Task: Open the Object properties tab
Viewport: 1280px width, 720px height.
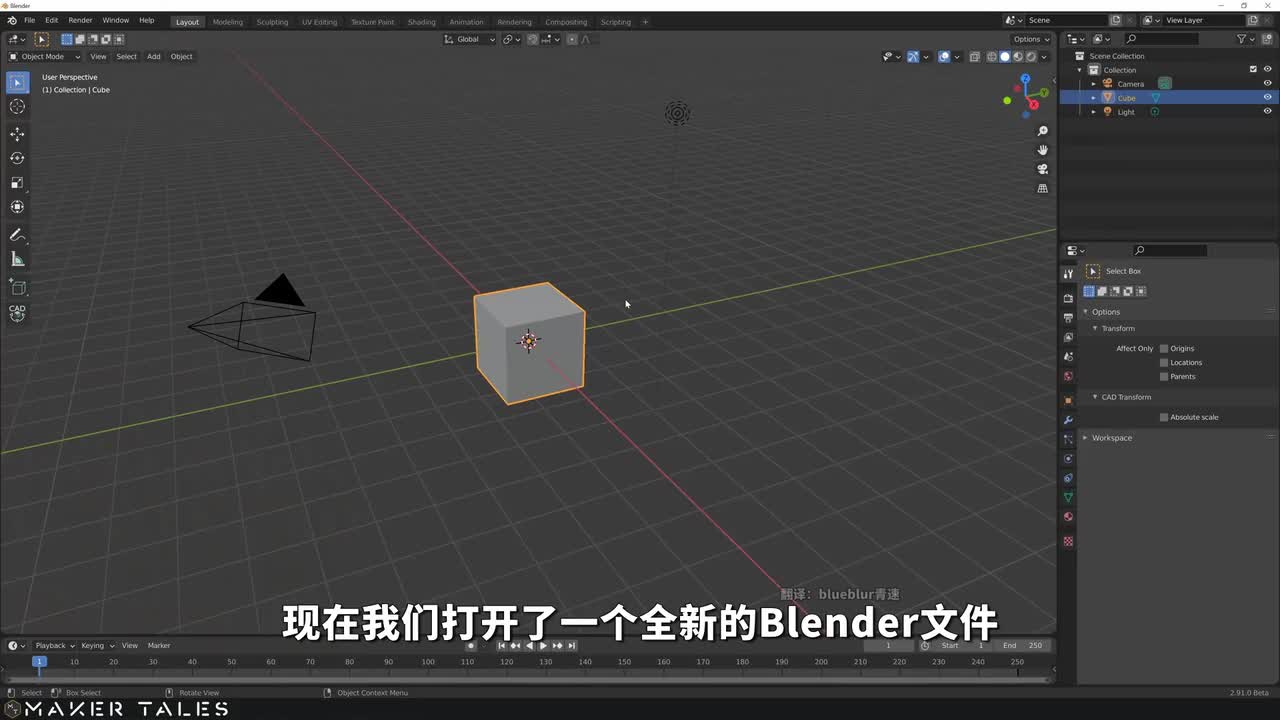Action: pos(1068,400)
